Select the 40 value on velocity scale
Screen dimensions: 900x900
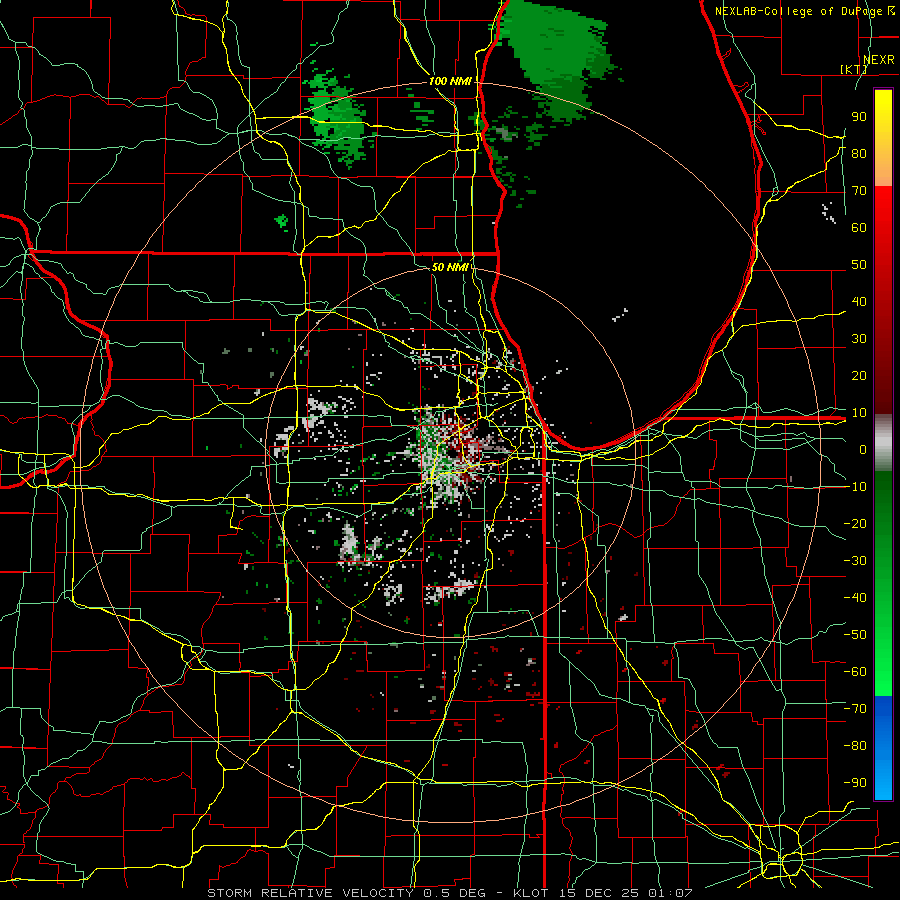[859, 301]
